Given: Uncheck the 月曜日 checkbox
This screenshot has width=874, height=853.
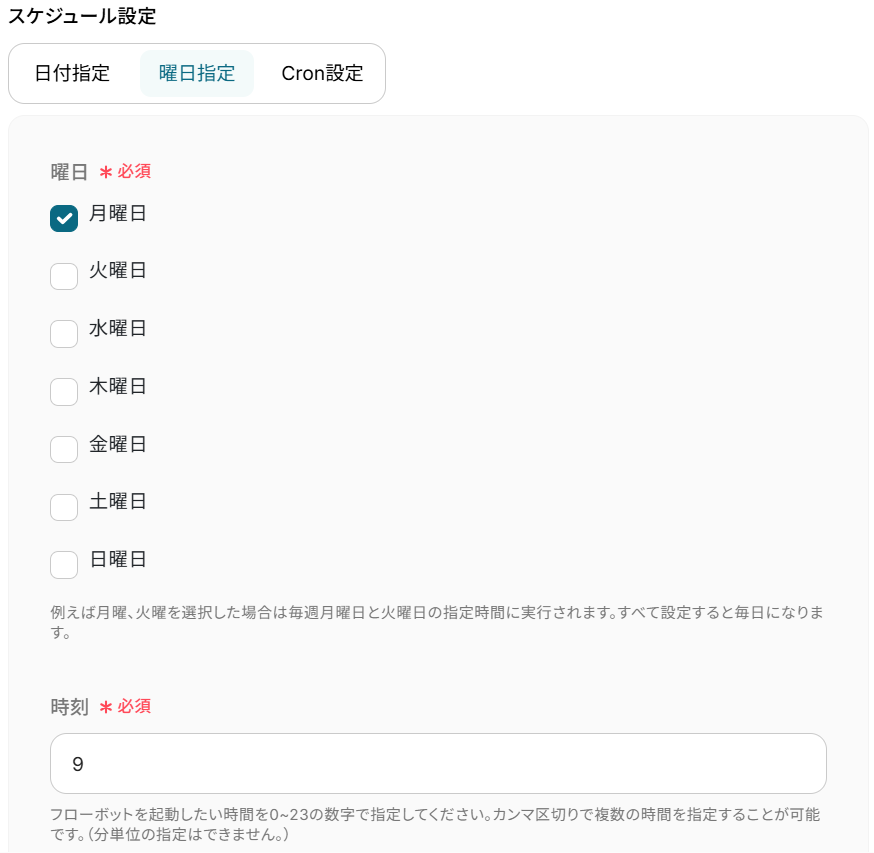Looking at the screenshot, I should tap(64, 219).
